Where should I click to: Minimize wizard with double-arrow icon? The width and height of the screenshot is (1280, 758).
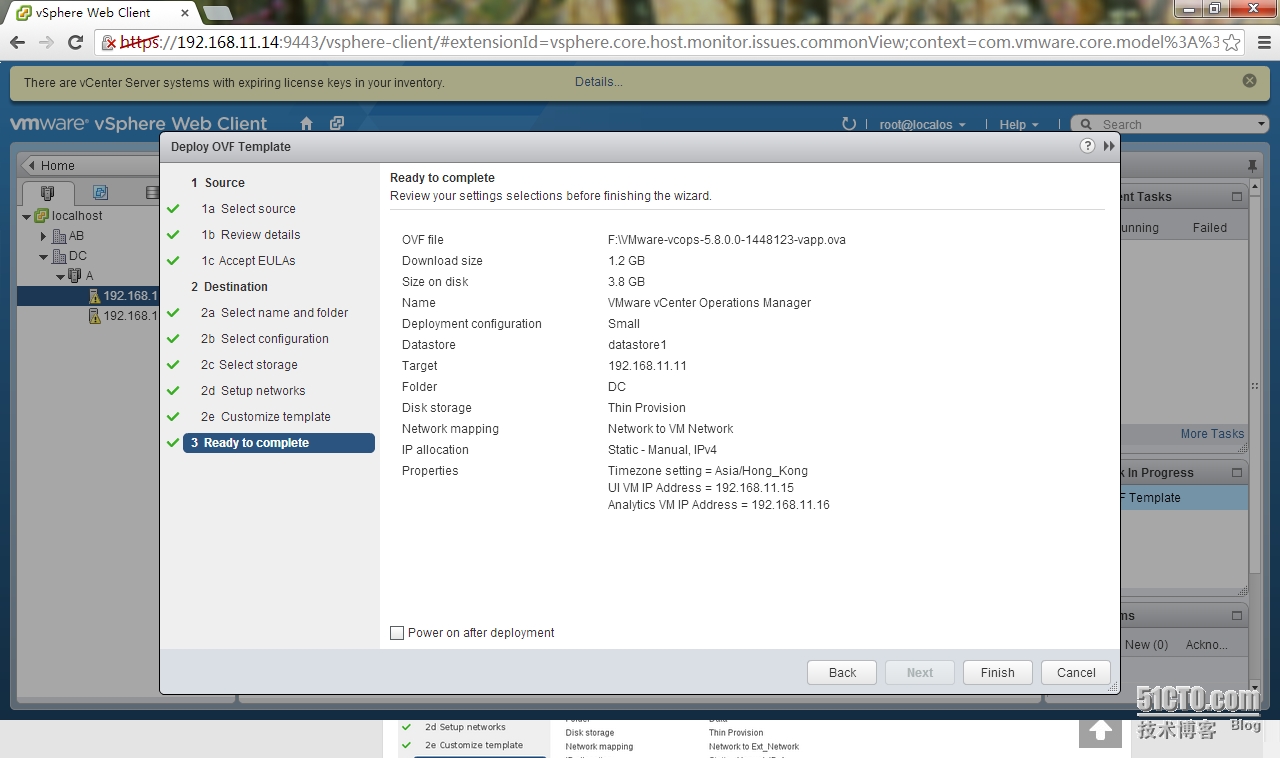coord(1109,146)
